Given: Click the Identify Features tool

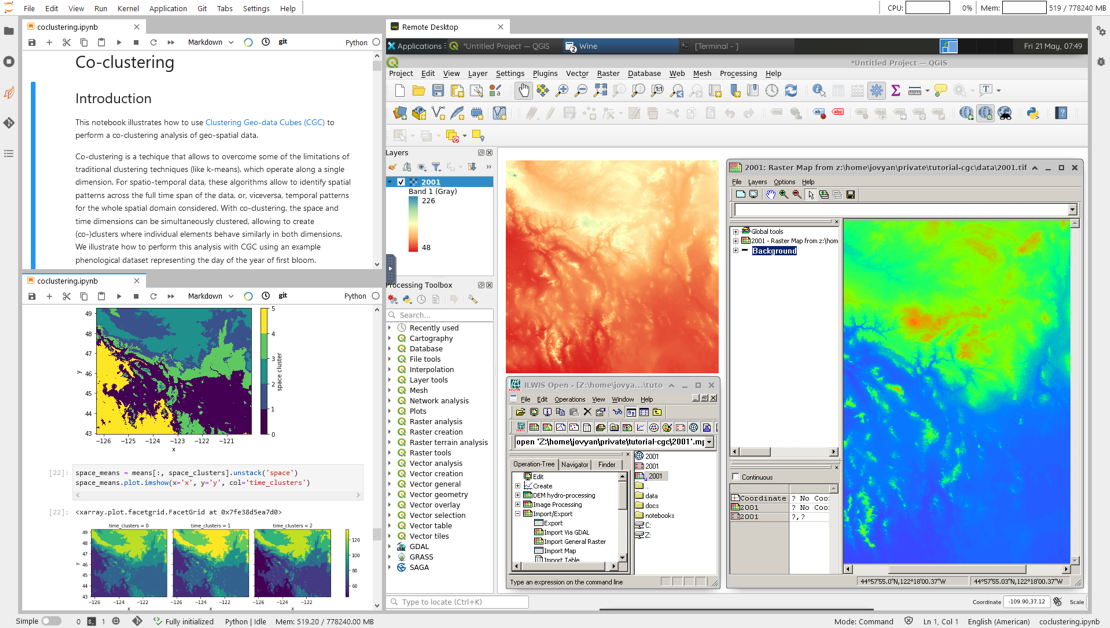Looking at the screenshot, I should (x=819, y=91).
